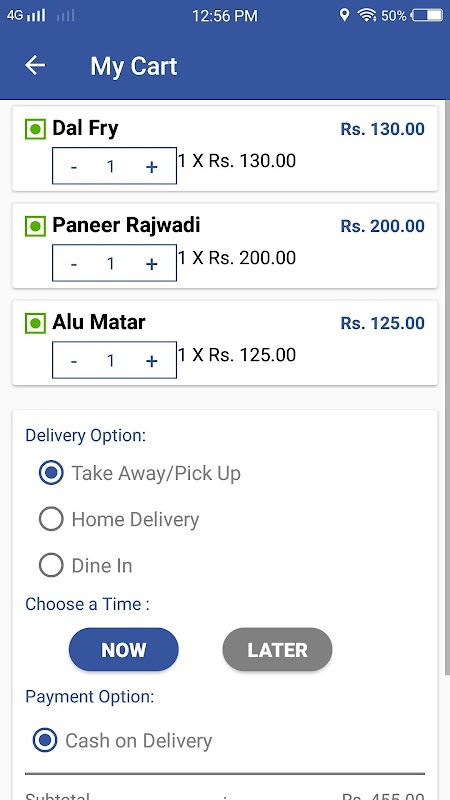Open the Paneer Rajwadi item title
This screenshot has height=800, width=450.
(127, 225)
